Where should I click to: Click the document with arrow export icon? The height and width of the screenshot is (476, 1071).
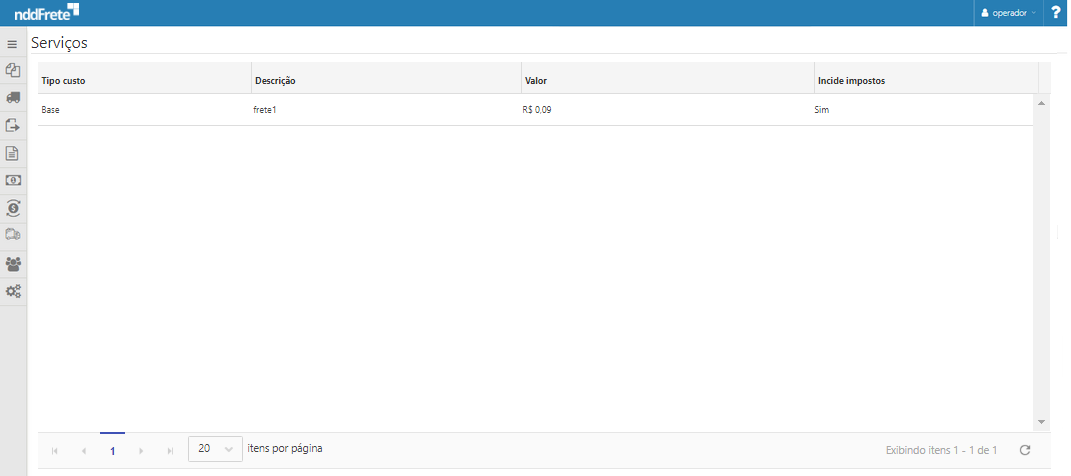coord(13,125)
